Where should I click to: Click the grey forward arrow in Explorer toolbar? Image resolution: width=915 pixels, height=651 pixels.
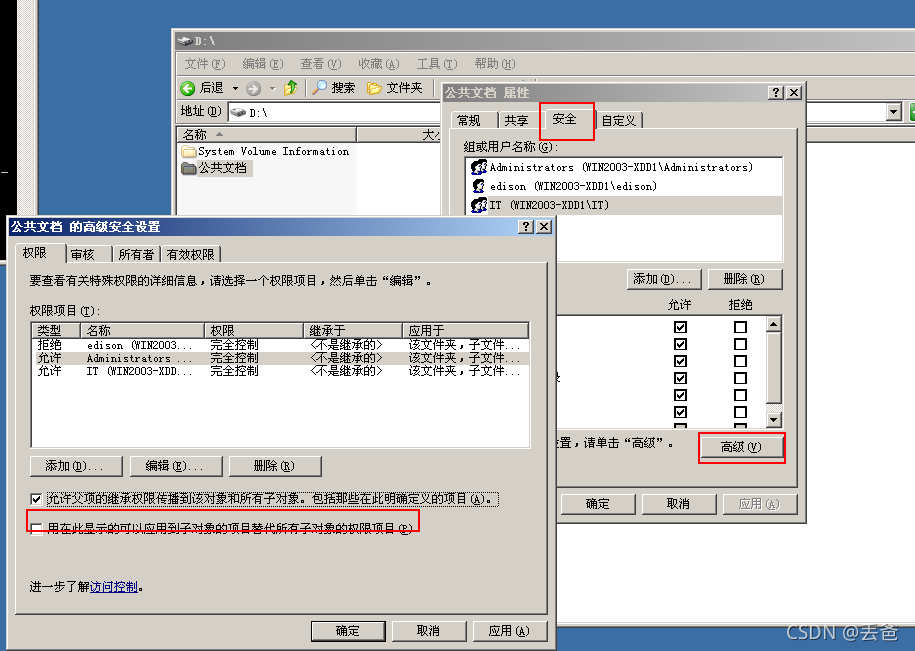point(253,88)
